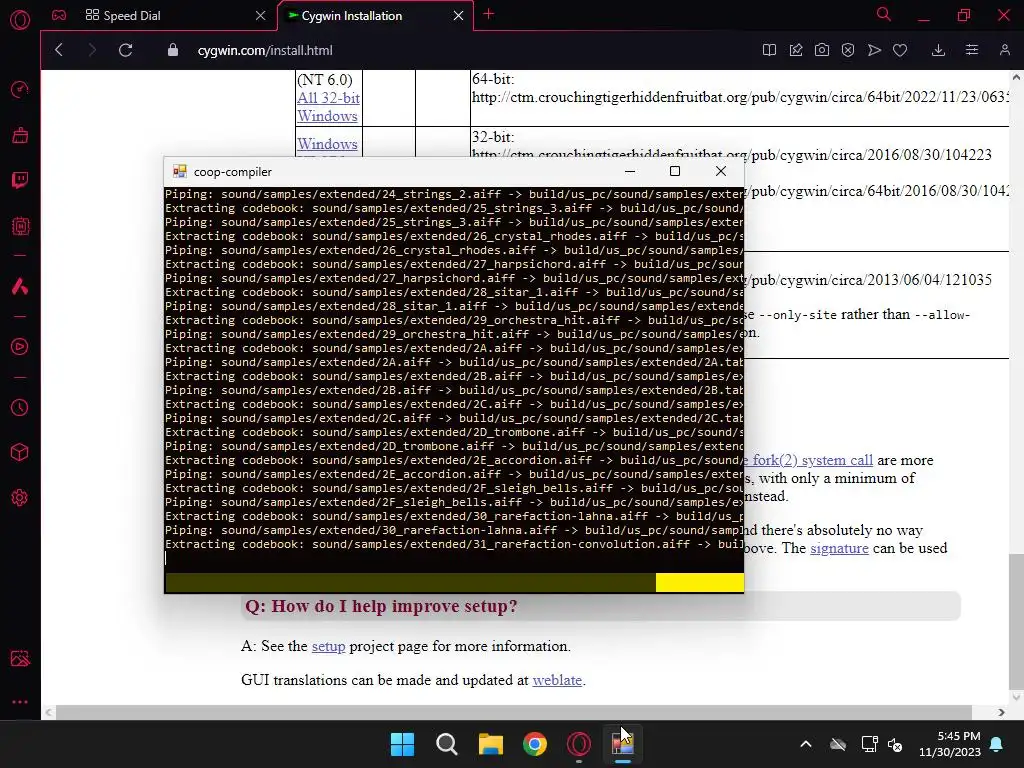Screen dimensions: 1024x768
Task: Select the console line 'Extracting codebook' for 31_rarefaction-convolution.aiff
Action: click(454, 545)
